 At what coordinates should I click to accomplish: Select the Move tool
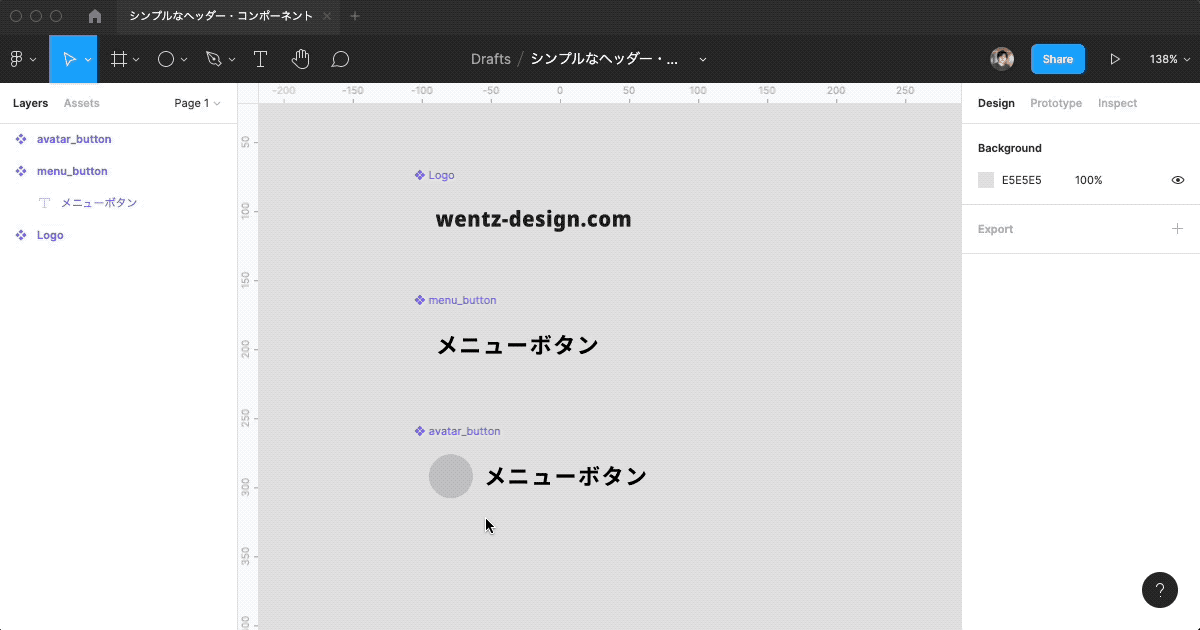tap(69, 59)
